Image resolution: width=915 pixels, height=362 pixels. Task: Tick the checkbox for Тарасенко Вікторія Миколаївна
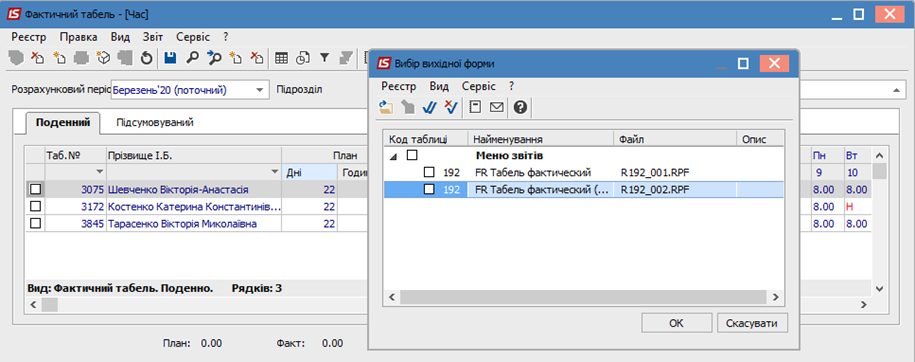(36, 223)
